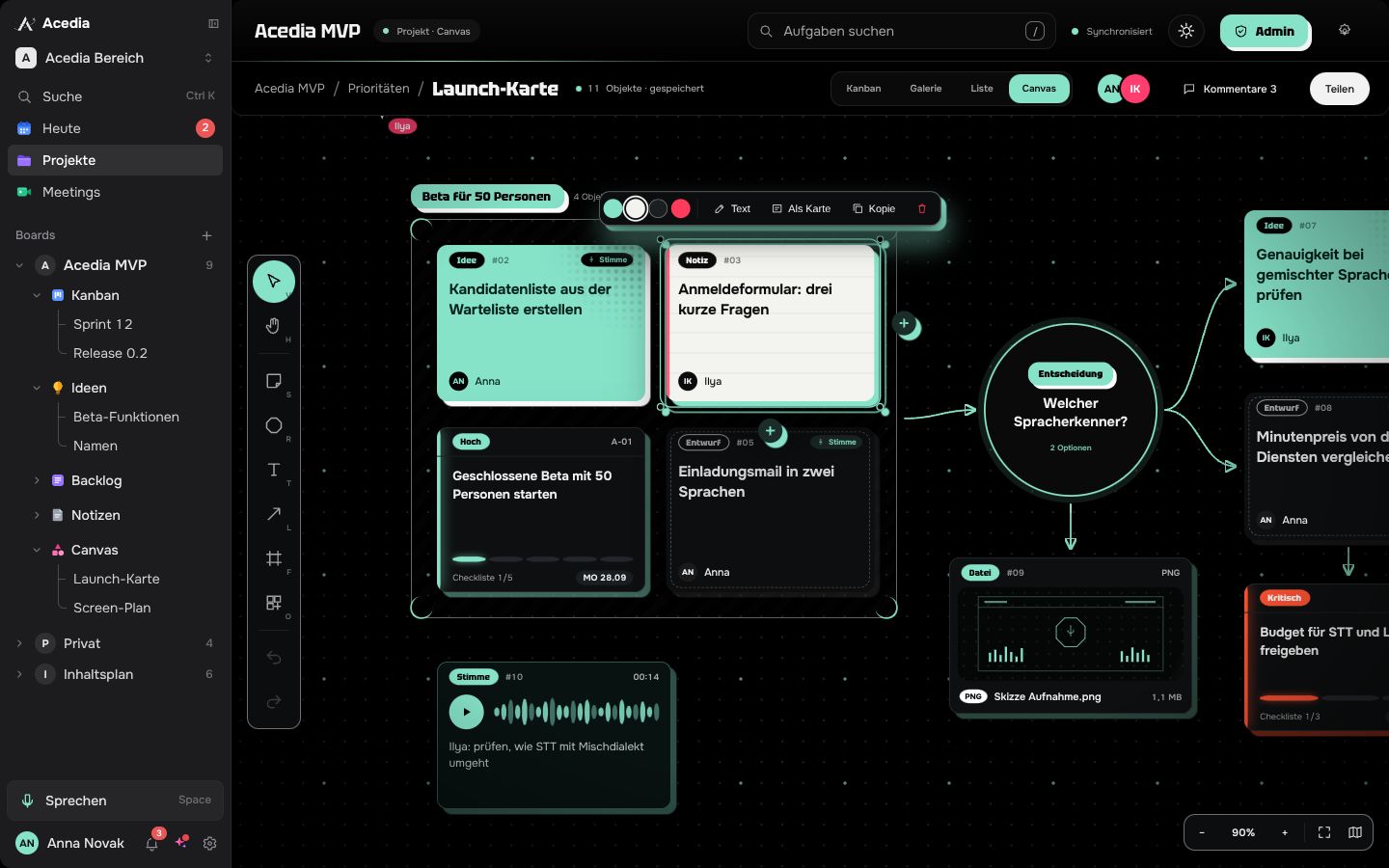Delete selected note via trash icon

(x=922, y=208)
